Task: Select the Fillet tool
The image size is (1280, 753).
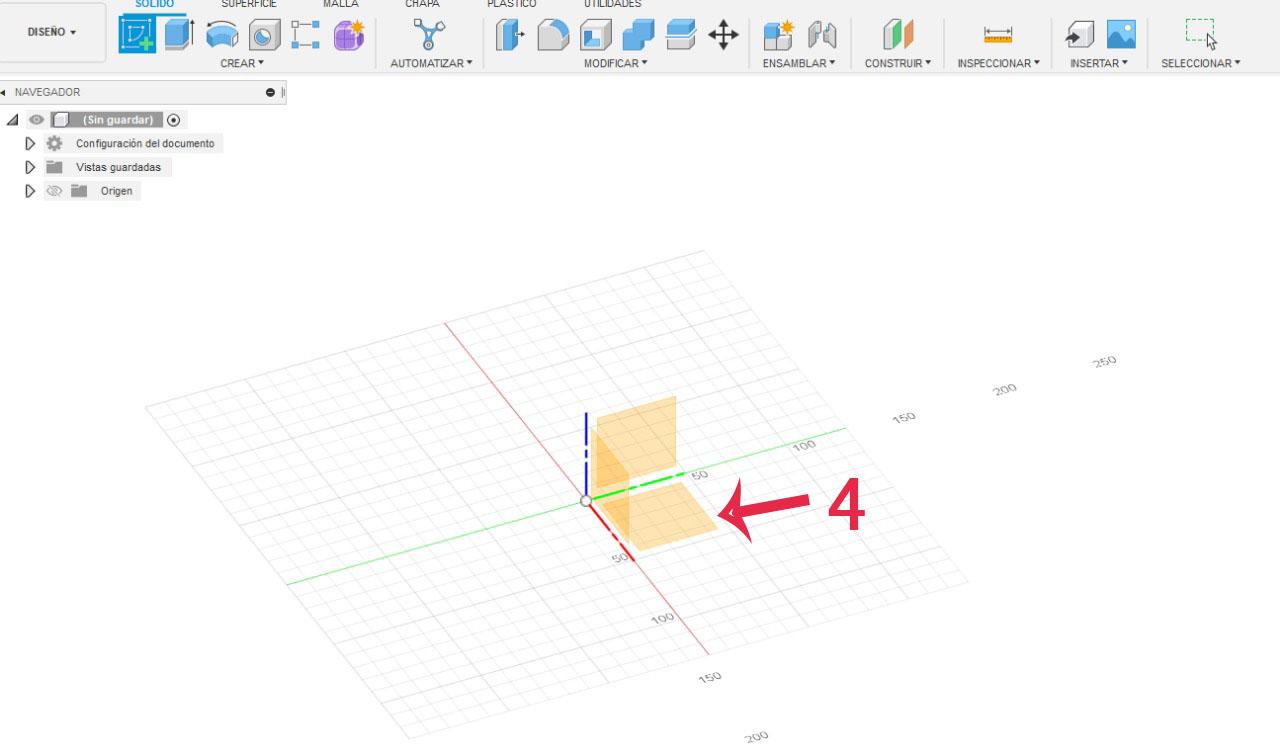Action: click(553, 36)
